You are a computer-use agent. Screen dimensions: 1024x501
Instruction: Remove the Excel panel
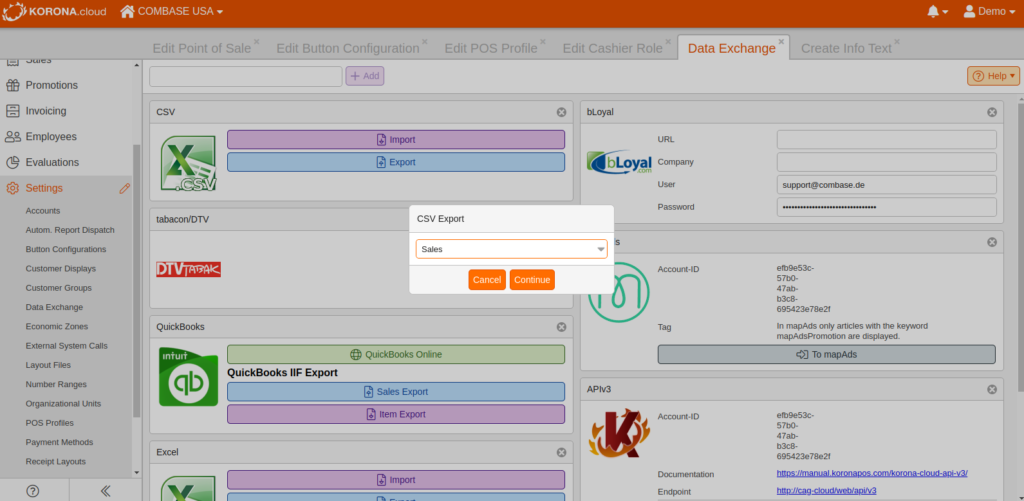(561, 452)
